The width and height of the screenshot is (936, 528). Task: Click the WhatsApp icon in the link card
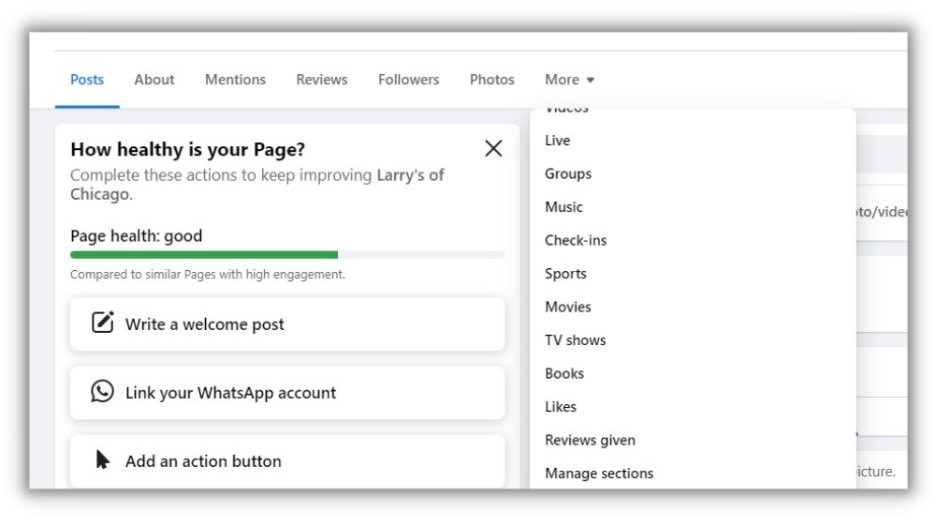tap(102, 391)
